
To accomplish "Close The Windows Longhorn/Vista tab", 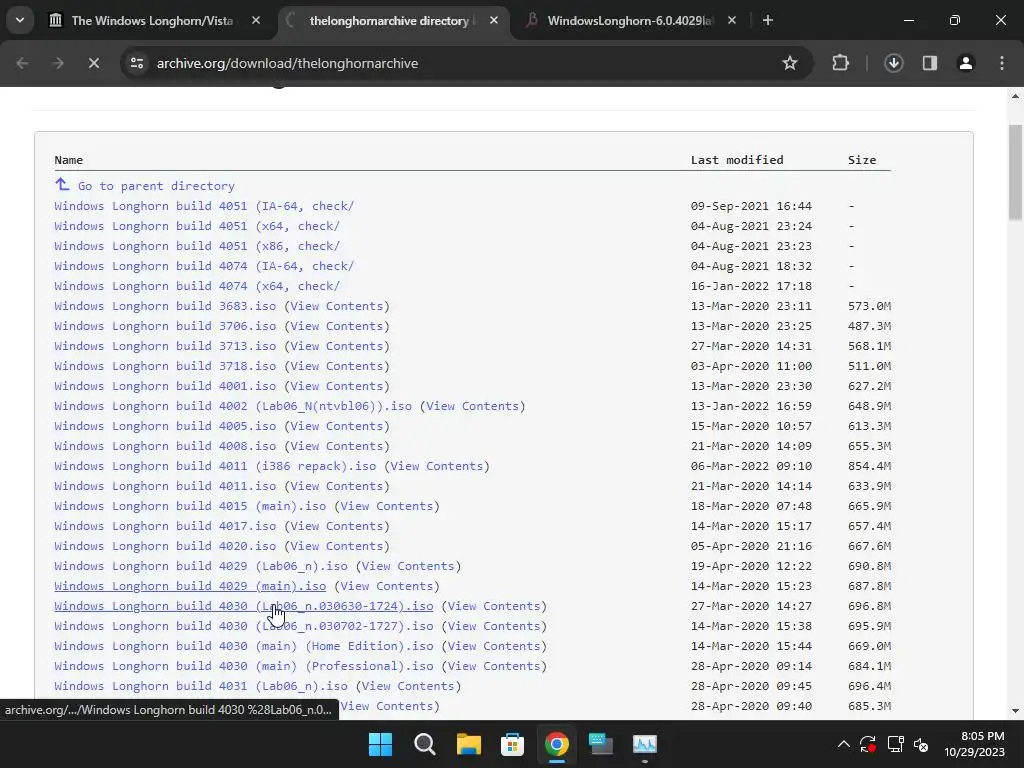I will pyautogui.click(x=256, y=21).
